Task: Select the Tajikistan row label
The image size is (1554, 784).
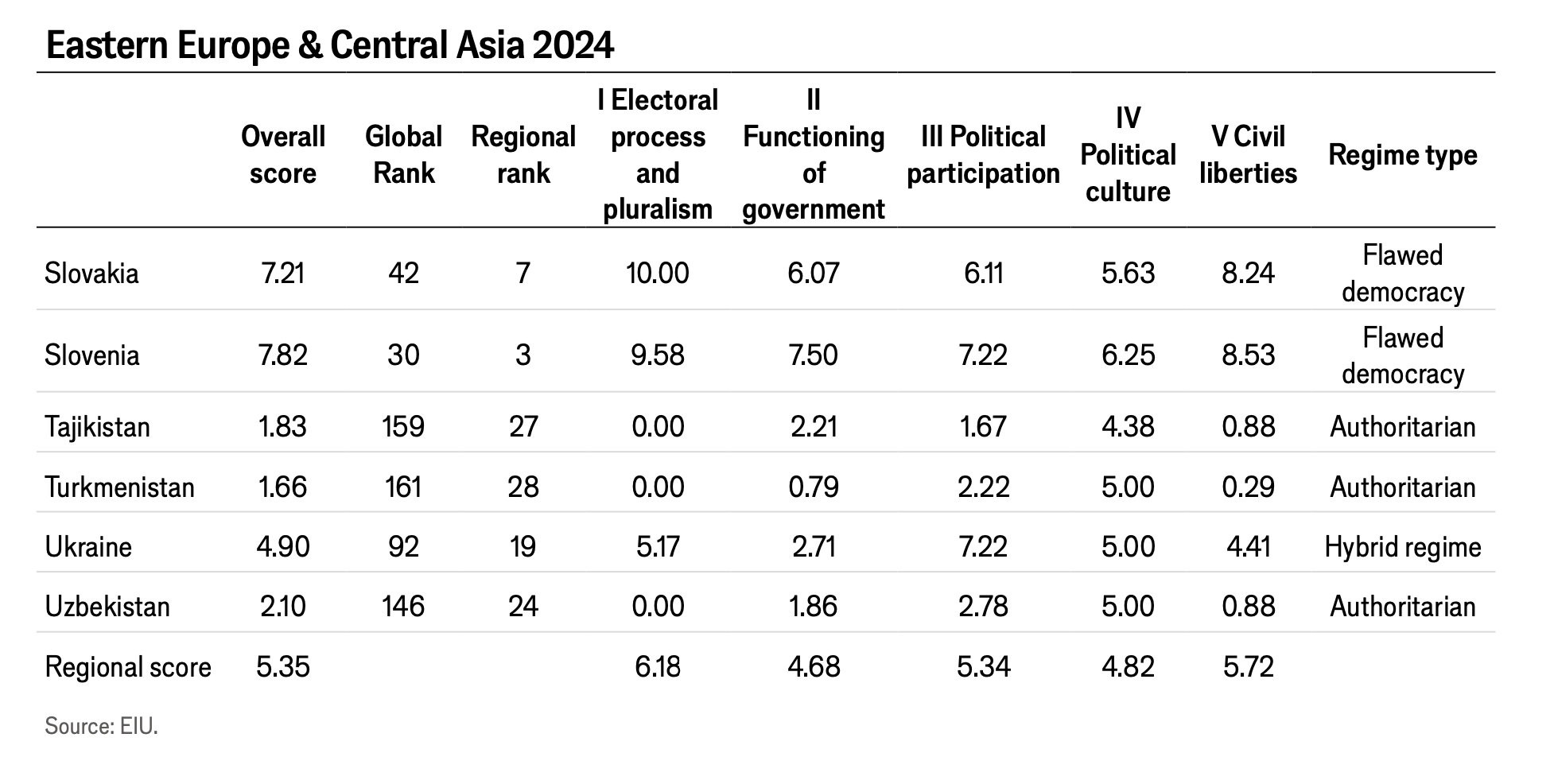Action: point(97,427)
